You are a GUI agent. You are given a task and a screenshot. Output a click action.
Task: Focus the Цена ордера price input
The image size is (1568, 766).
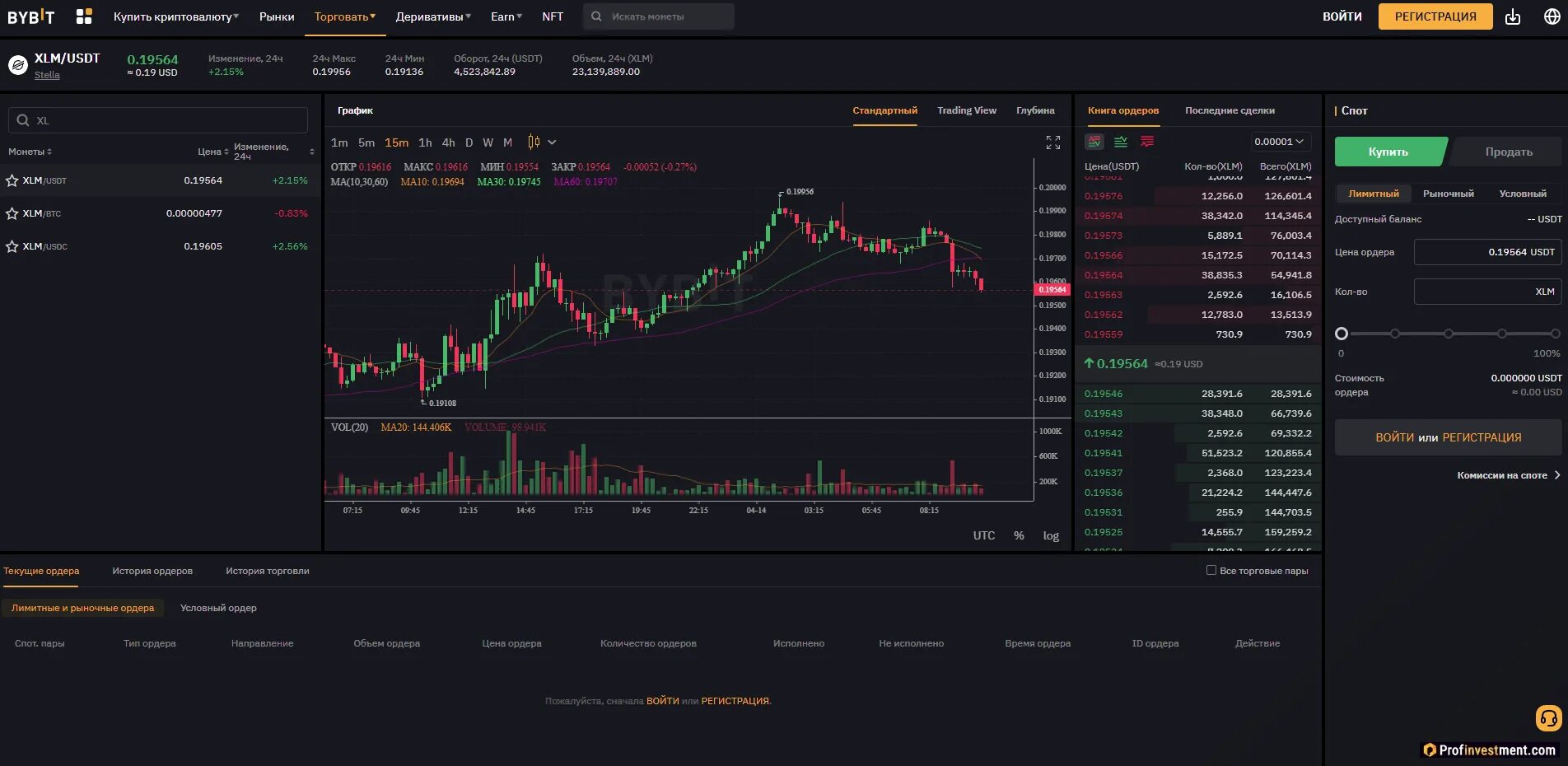[x=1487, y=252]
